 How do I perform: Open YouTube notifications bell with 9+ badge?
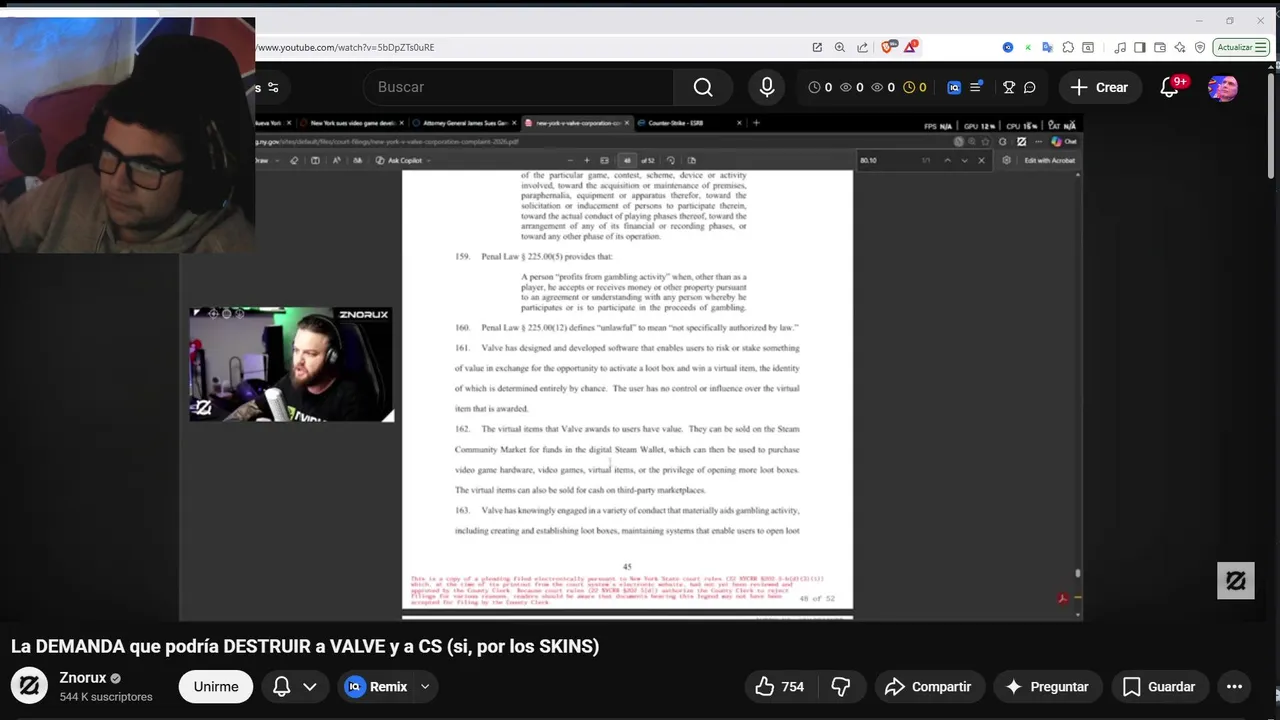[1171, 87]
